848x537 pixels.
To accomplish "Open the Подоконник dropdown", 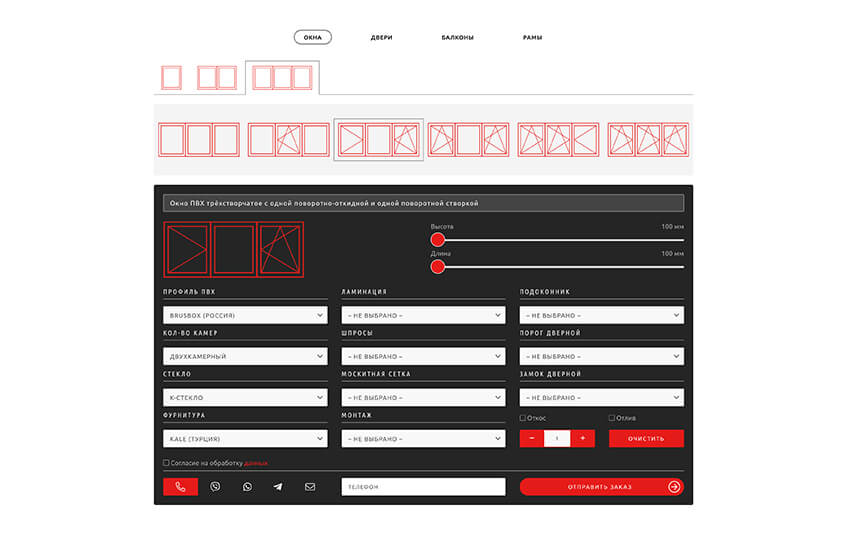I will (x=601, y=315).
